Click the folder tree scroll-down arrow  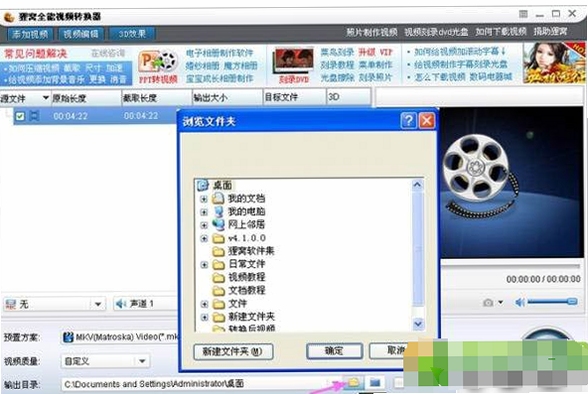pos(418,324)
